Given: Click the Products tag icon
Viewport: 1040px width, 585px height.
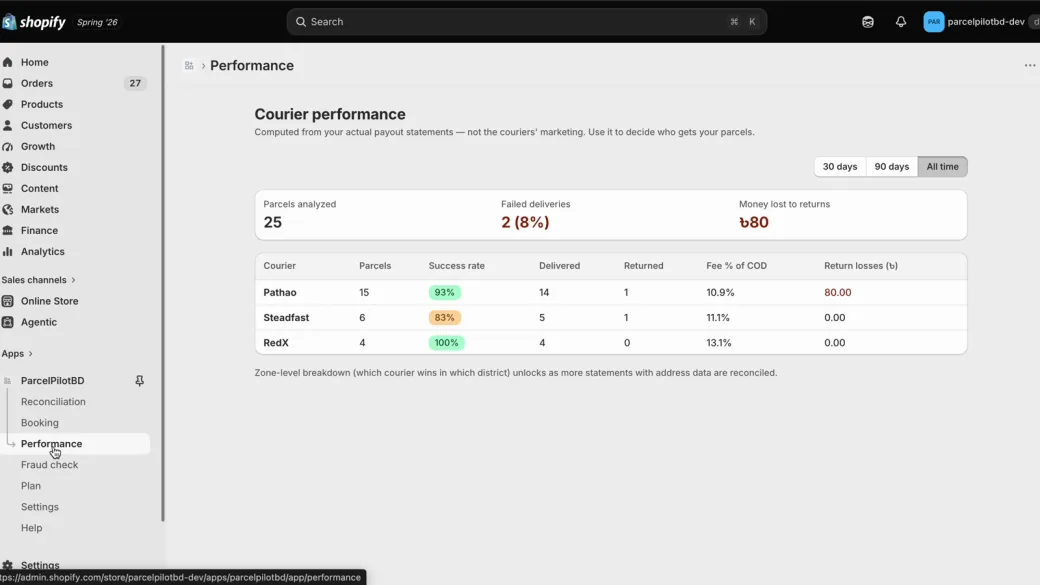Looking at the screenshot, I should tap(8, 104).
